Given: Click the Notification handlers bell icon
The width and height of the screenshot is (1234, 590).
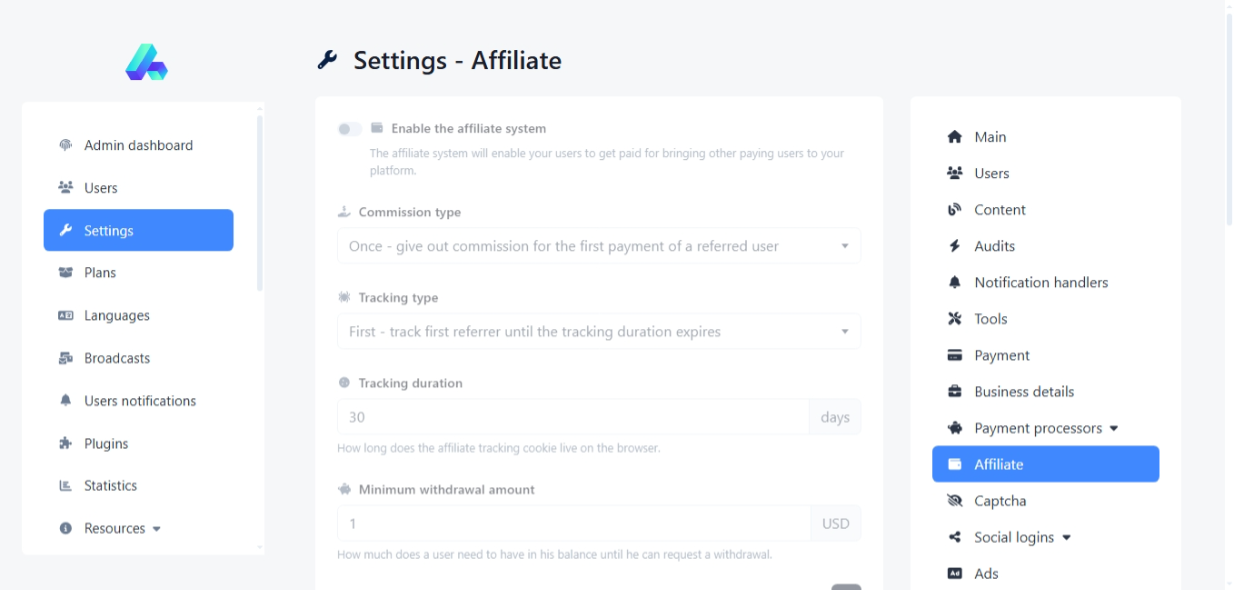Looking at the screenshot, I should click(x=954, y=283).
